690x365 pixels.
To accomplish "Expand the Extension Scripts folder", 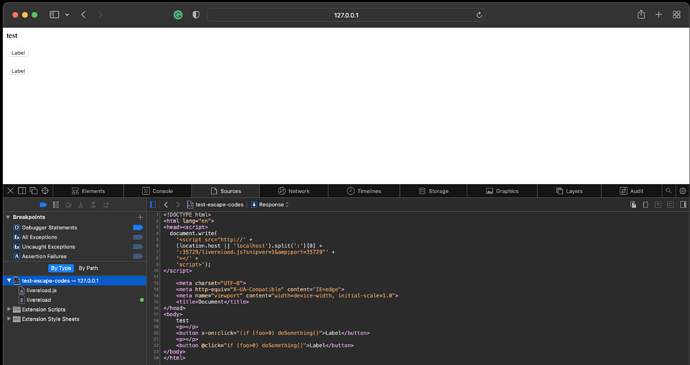I will pos(8,309).
